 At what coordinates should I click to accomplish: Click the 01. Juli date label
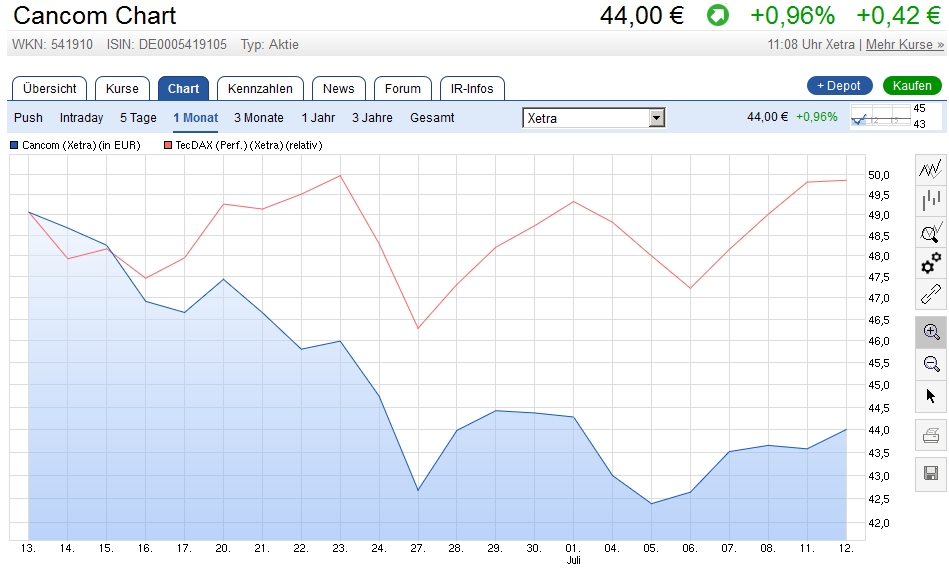click(x=573, y=553)
